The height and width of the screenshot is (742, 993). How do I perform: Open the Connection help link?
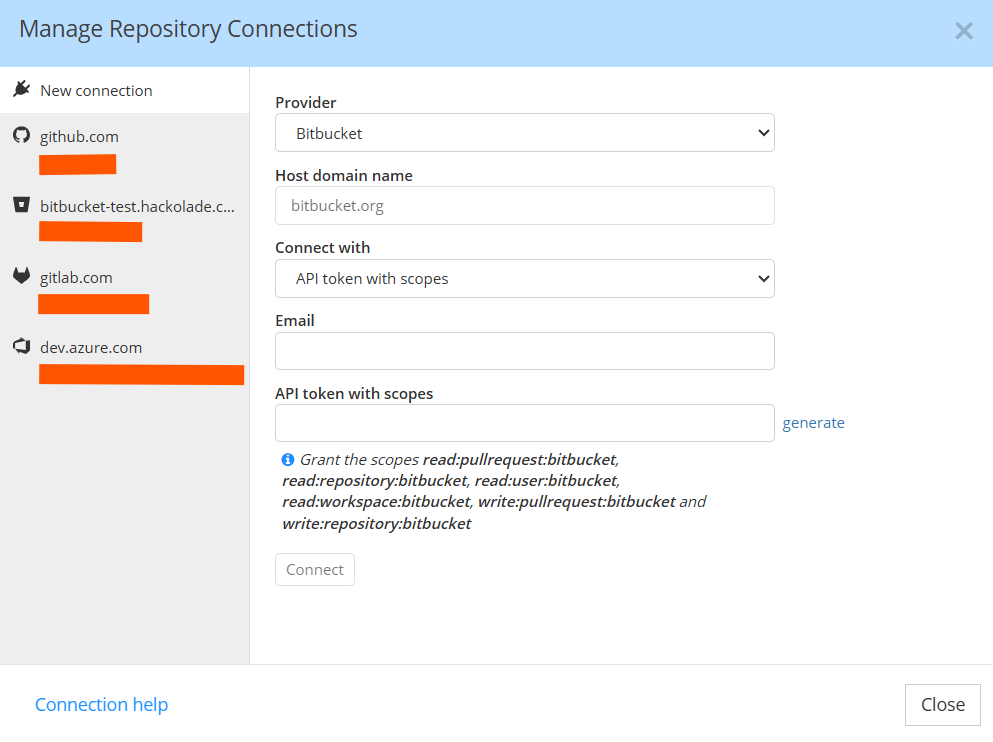point(101,705)
